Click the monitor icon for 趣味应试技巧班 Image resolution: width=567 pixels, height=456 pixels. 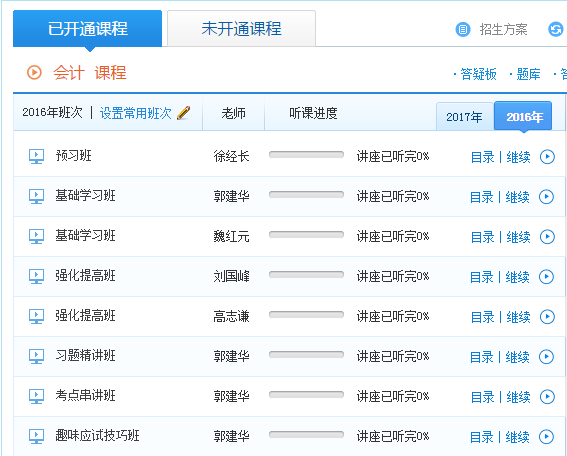point(37,436)
